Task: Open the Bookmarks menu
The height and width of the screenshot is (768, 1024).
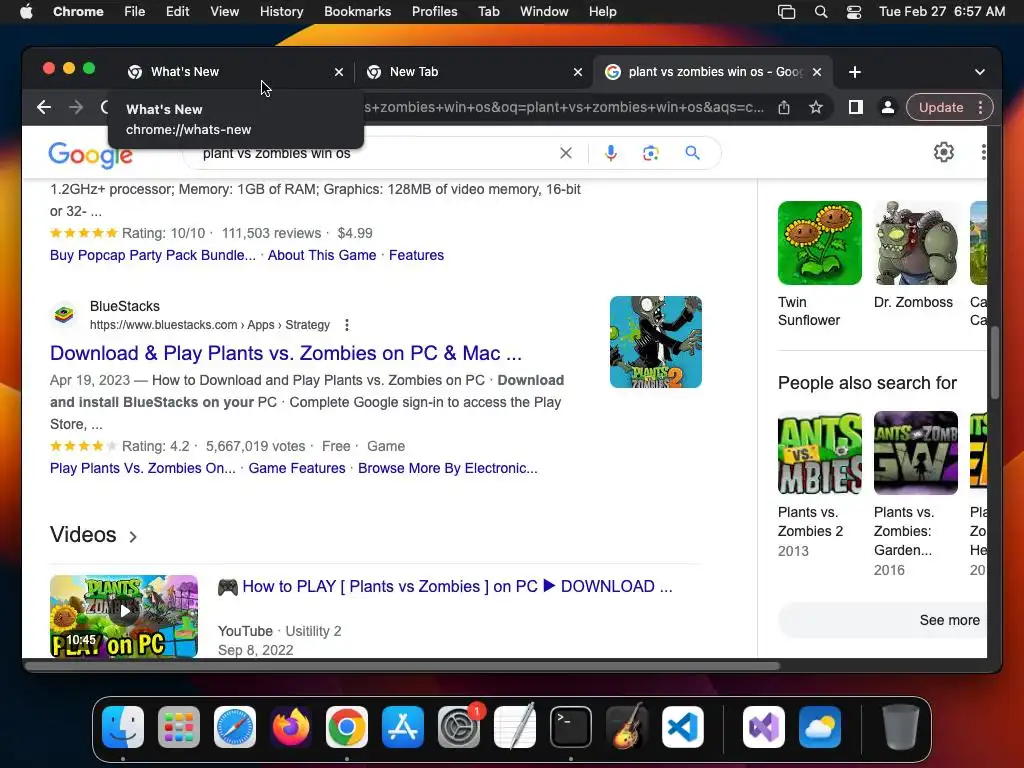Action: (357, 12)
